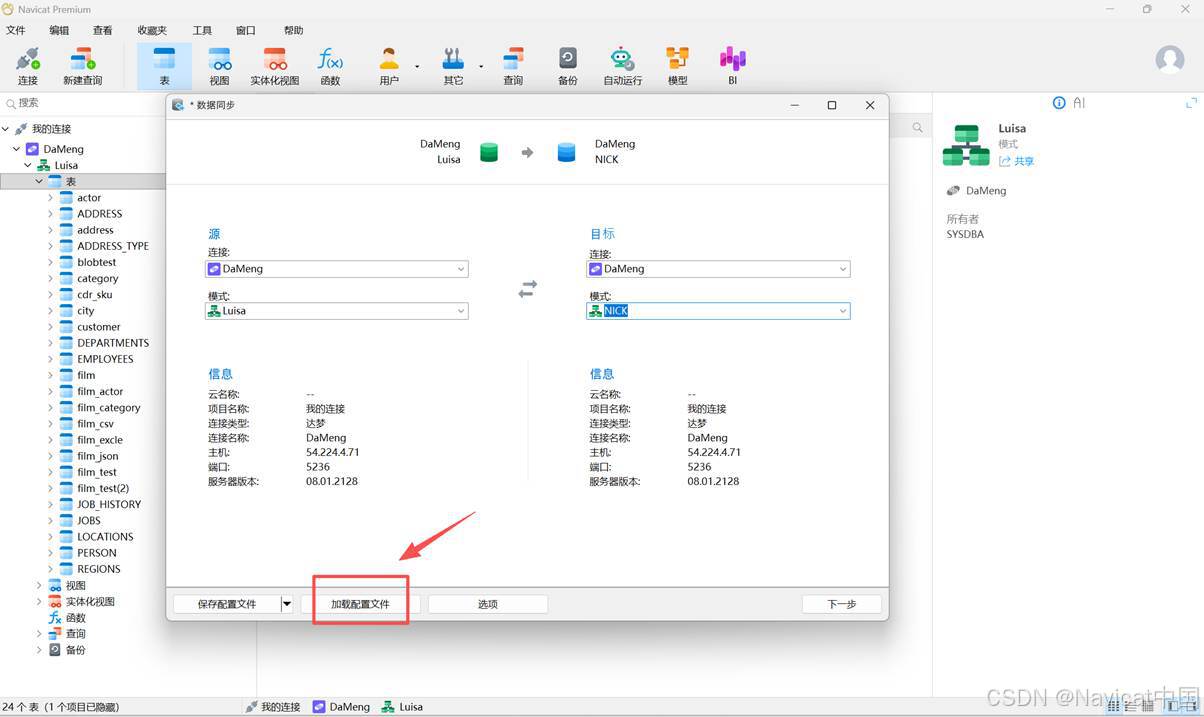Open the 收藏夹 menu

coord(152,30)
